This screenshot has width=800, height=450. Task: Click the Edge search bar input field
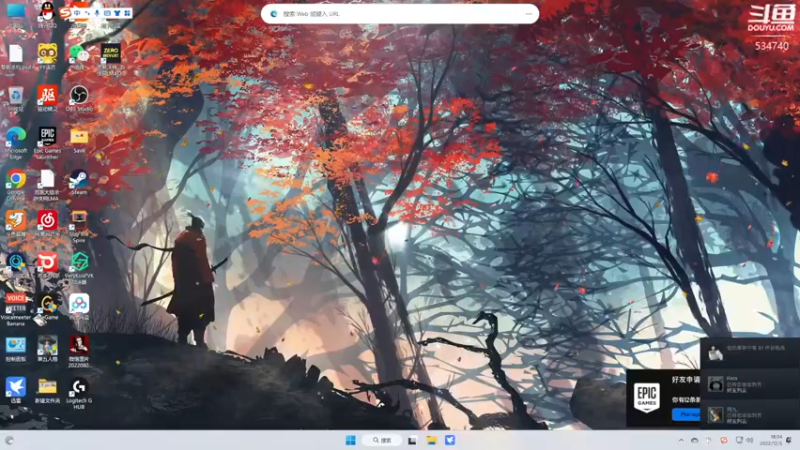(400, 14)
